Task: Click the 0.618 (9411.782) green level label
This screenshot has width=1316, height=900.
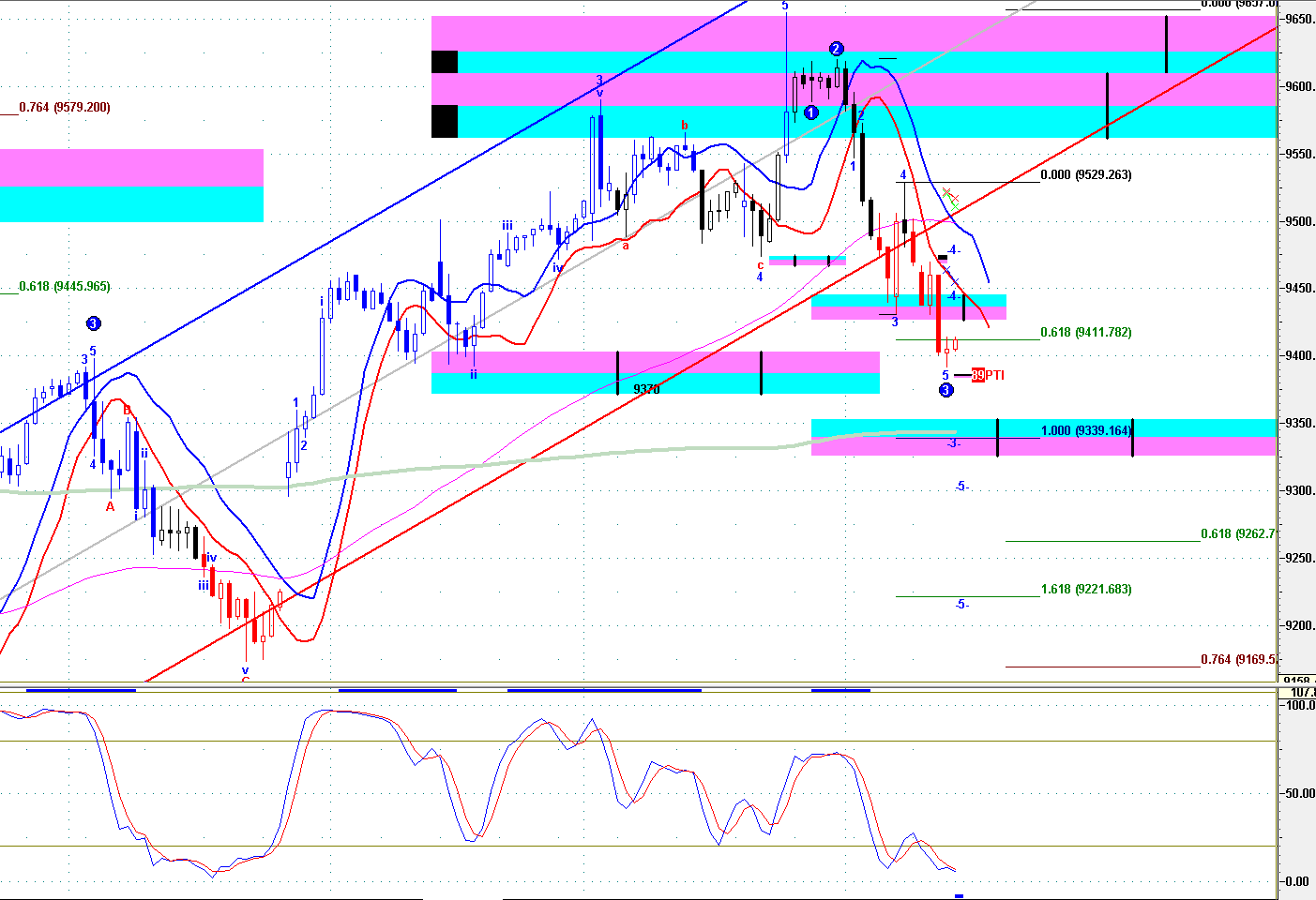Action: (1086, 333)
